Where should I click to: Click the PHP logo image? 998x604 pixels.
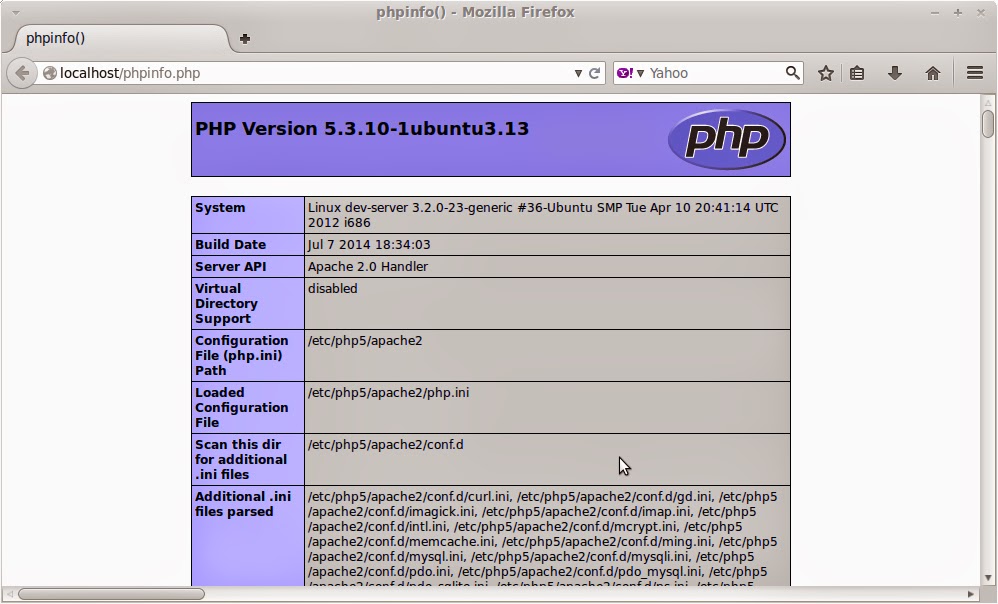point(727,139)
